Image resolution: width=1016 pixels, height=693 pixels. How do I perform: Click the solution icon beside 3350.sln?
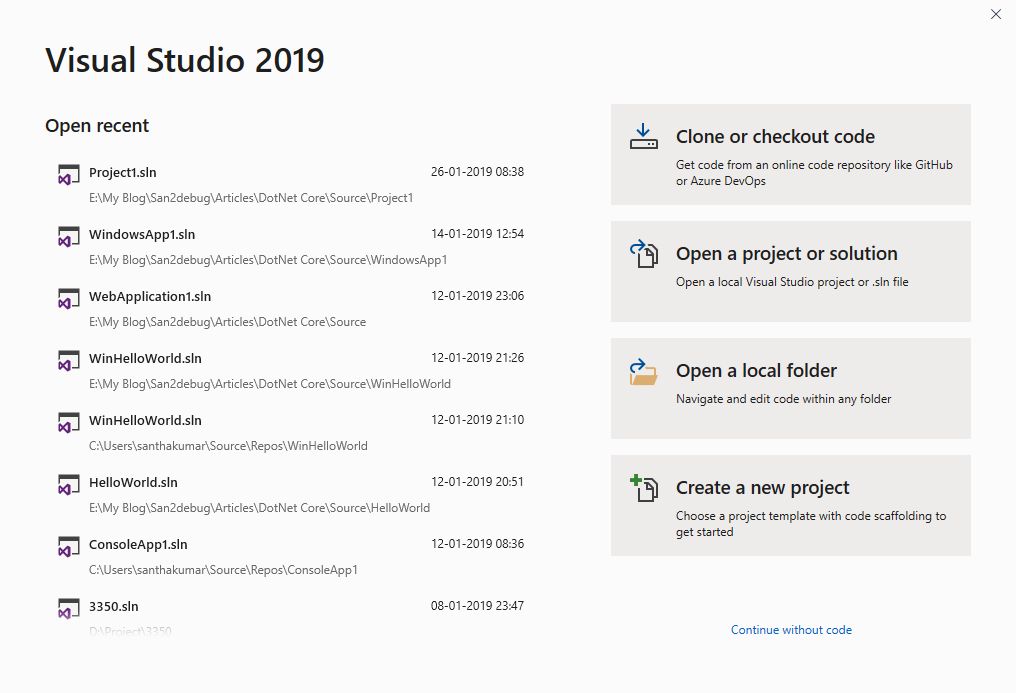point(69,609)
